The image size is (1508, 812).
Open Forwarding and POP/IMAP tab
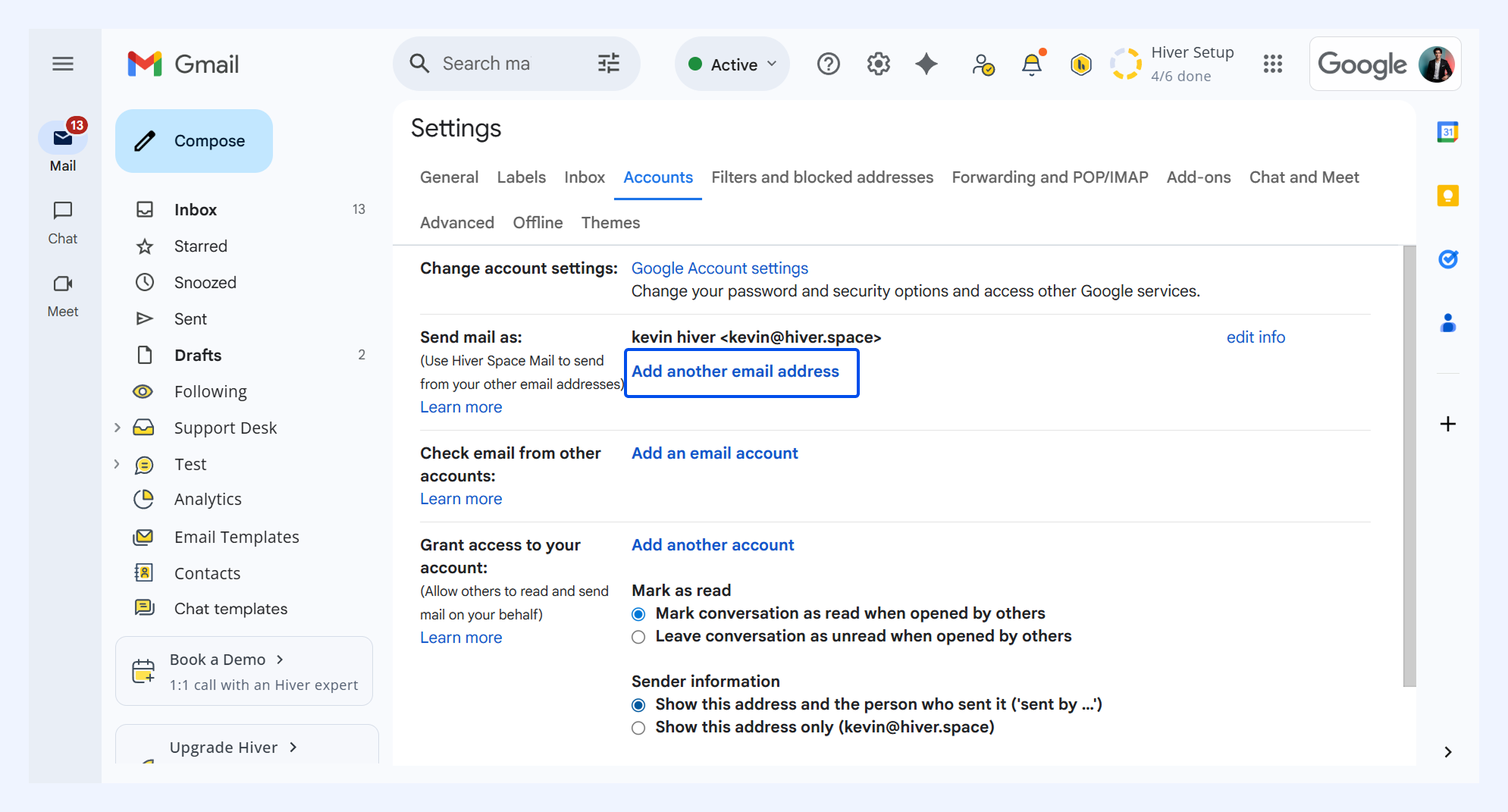1050,177
